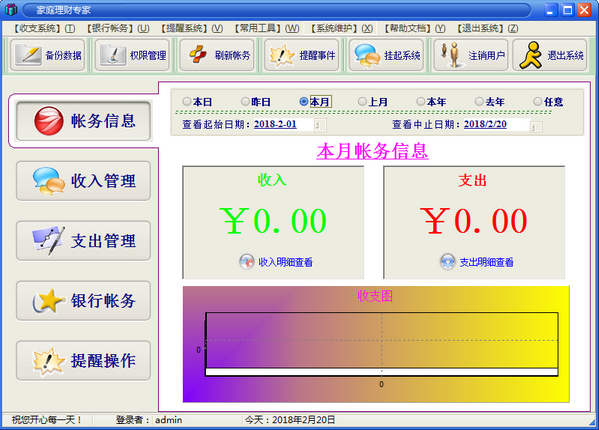Click the red ball icon of 帐务信息
Image resolution: width=599 pixels, height=430 pixels.
pos(49,121)
